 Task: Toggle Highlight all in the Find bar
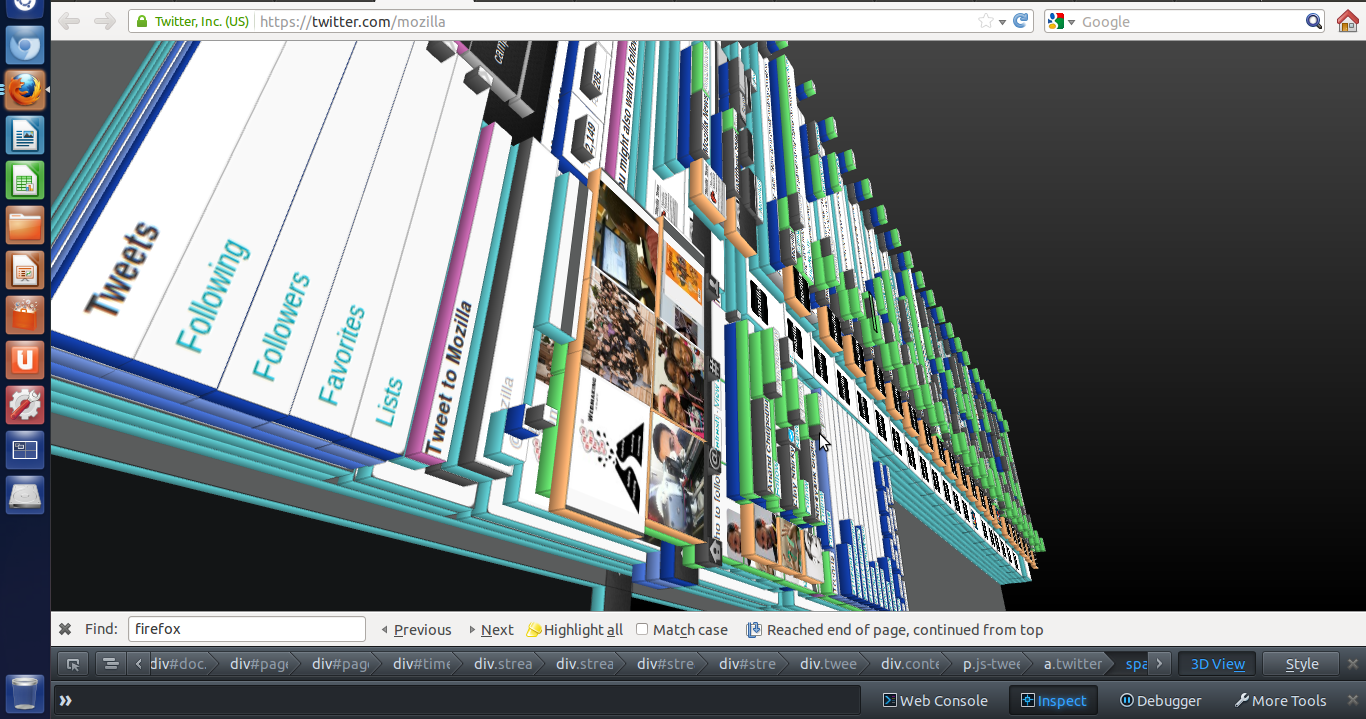[575, 630]
